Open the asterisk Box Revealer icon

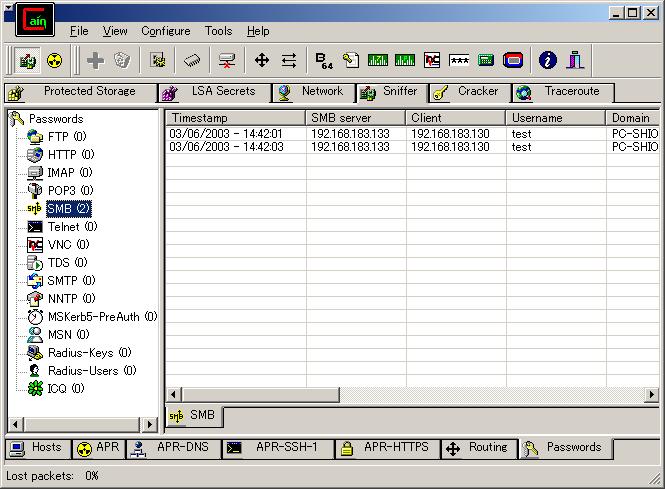coord(459,61)
